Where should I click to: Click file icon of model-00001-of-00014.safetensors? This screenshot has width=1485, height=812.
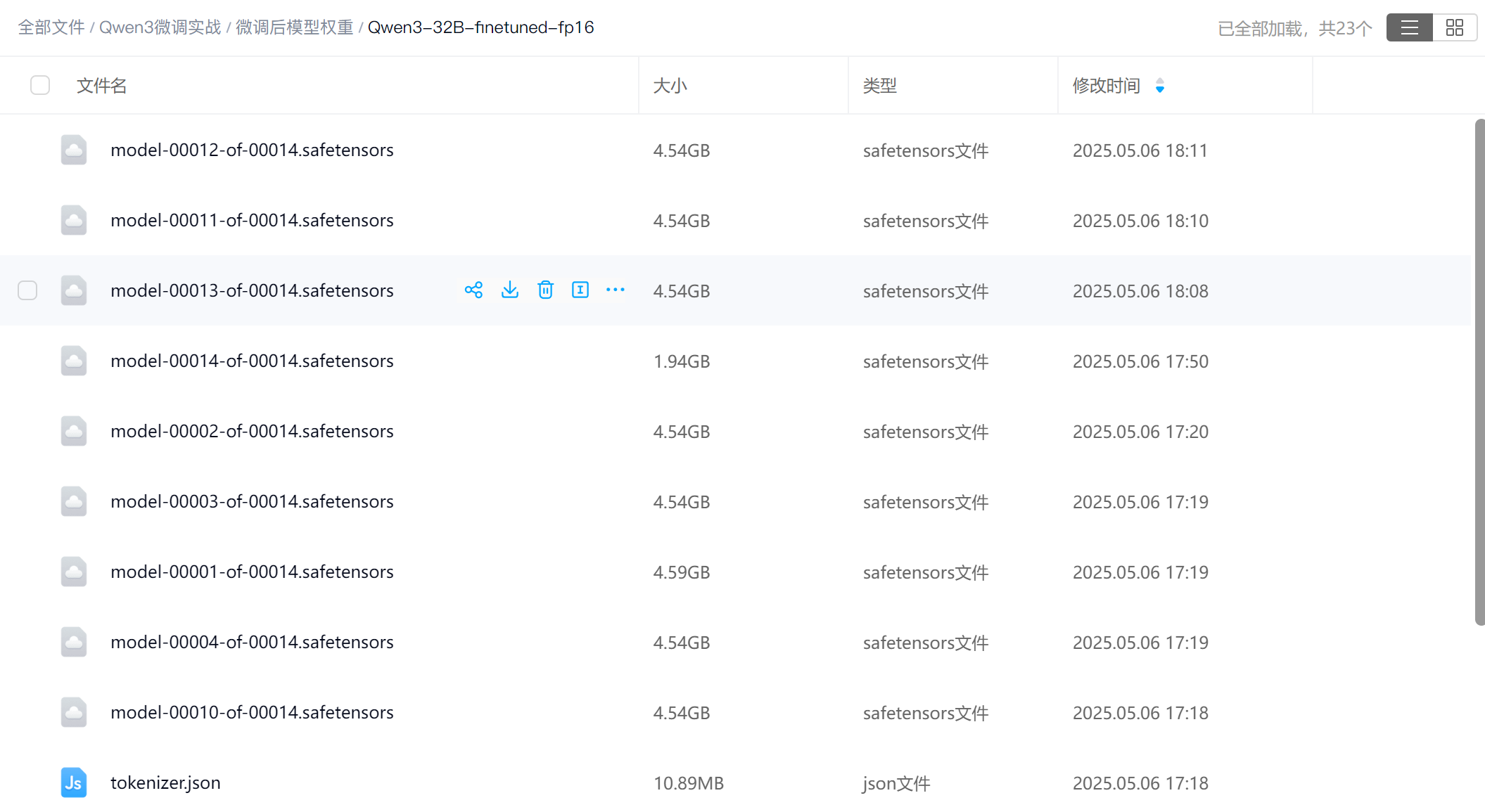point(74,572)
